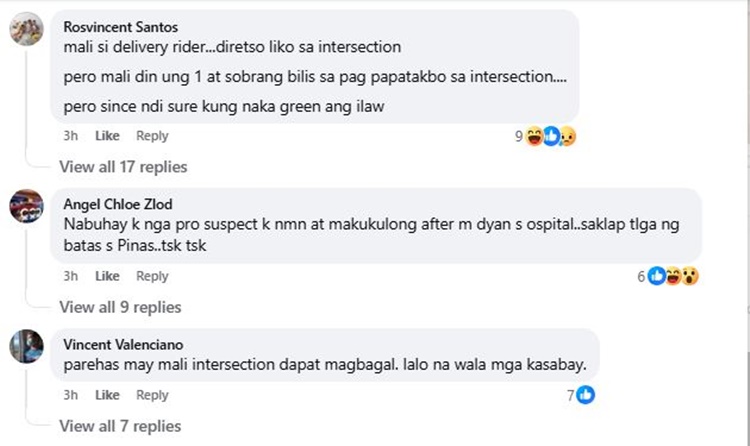Image resolution: width=750 pixels, height=446 pixels.
Task: Click reaction emojis on Angel Chloe Zlod's comment
Action: click(673, 276)
